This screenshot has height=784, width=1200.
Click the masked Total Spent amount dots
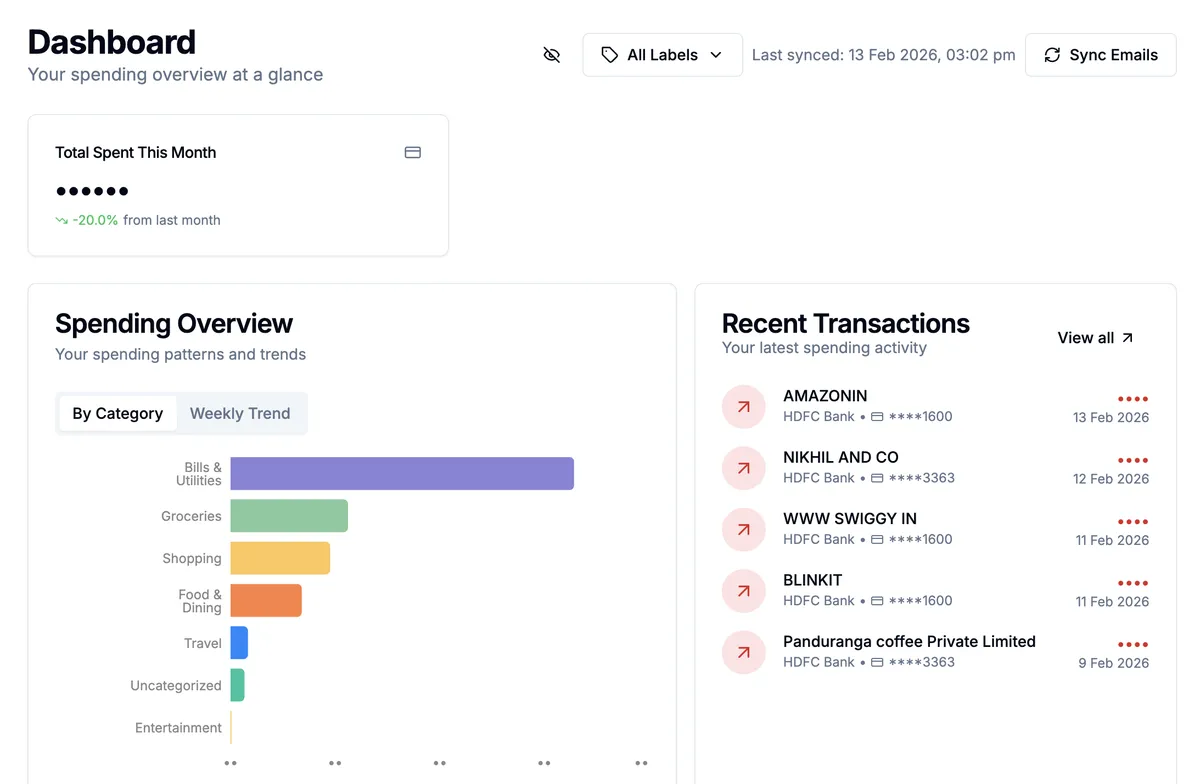pos(92,191)
